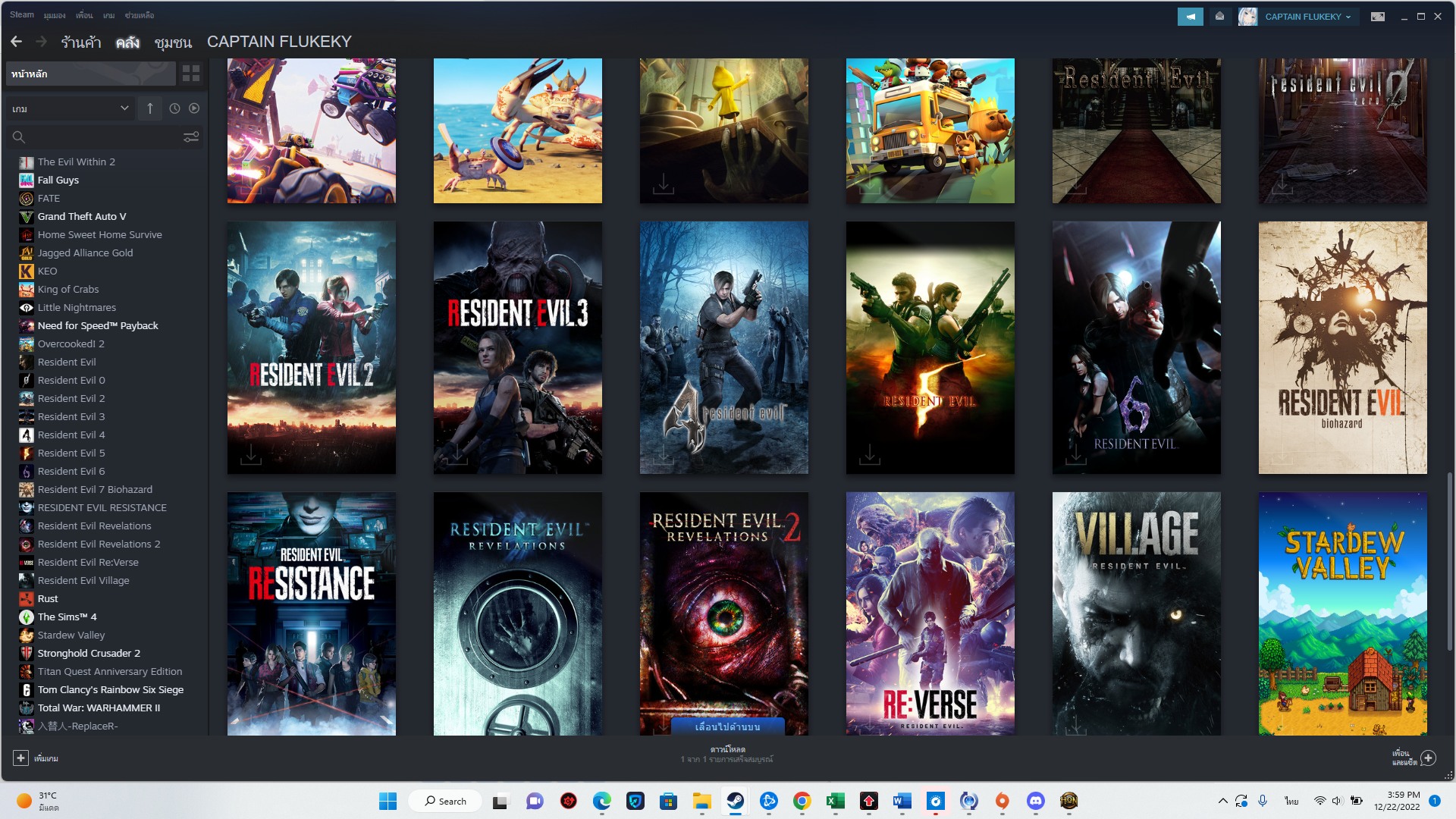1456x819 pixels.
Task: Open the Resident Evil 3 cover art
Action: [518, 347]
